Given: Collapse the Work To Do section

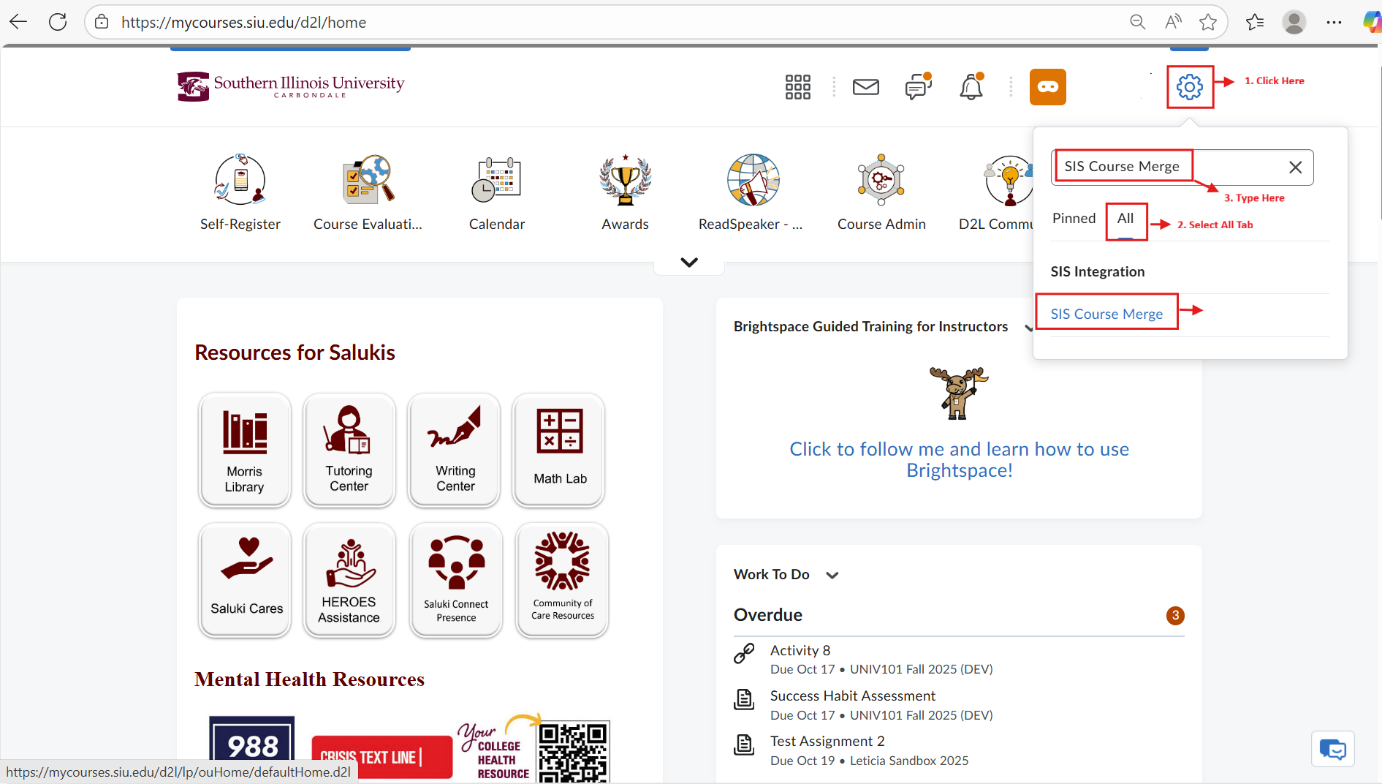Looking at the screenshot, I should pyautogui.click(x=831, y=574).
